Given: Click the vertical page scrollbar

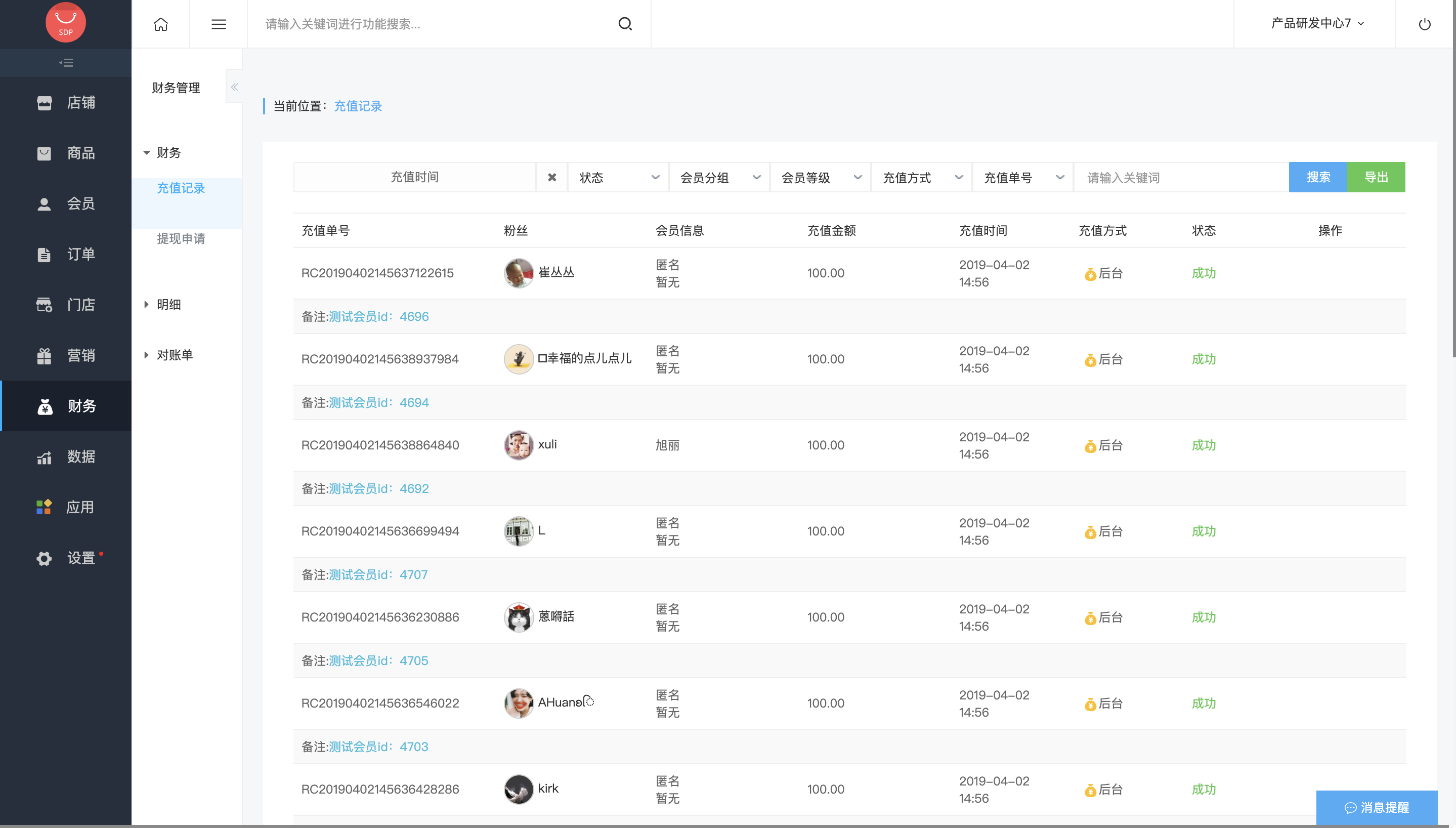Looking at the screenshot, I should [1454, 179].
